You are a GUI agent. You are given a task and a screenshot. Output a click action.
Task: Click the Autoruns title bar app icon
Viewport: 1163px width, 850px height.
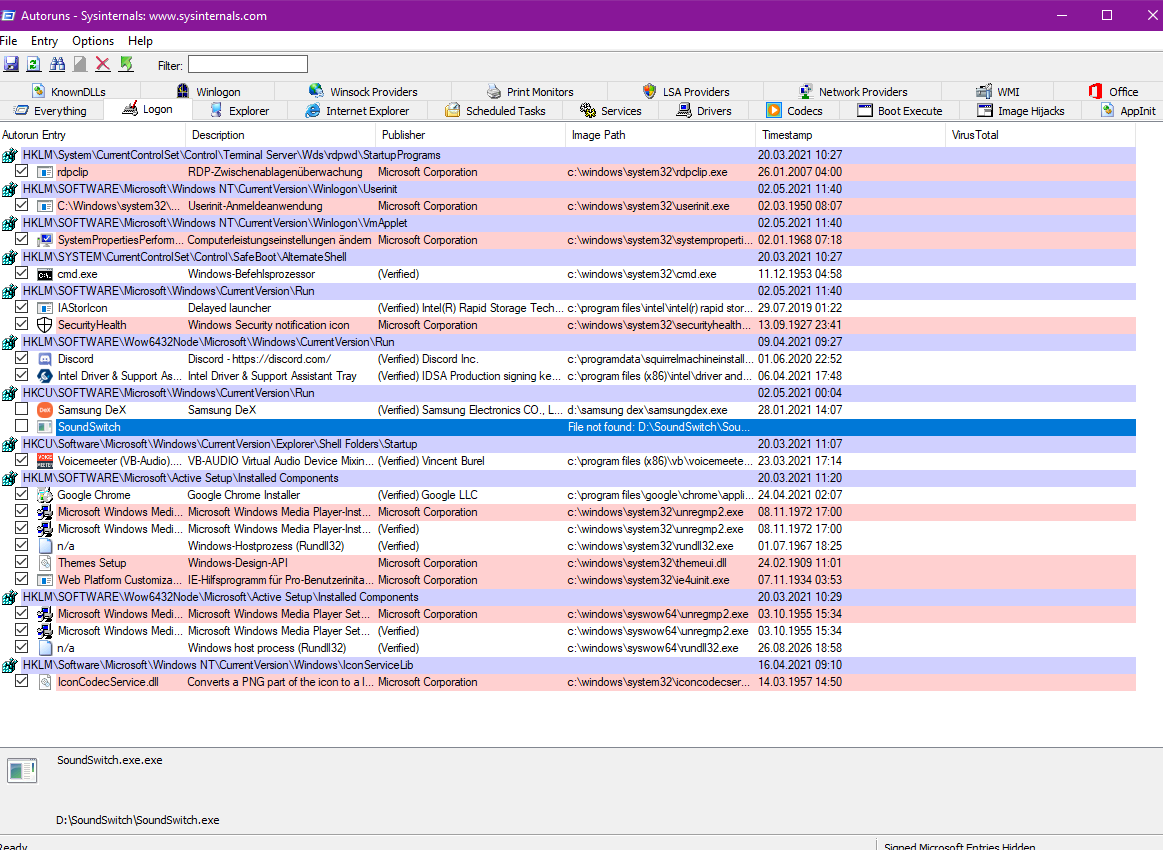tap(9, 16)
